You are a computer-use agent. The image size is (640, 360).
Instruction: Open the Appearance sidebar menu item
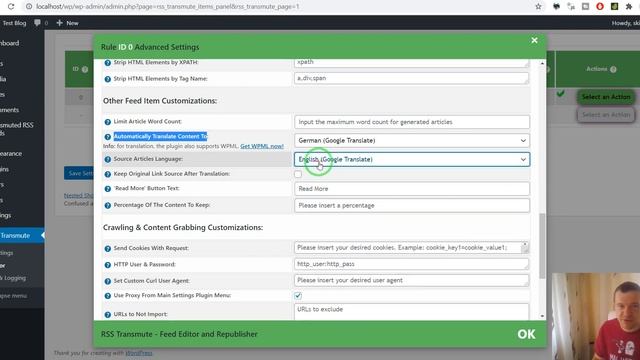pyautogui.click(x=11, y=153)
